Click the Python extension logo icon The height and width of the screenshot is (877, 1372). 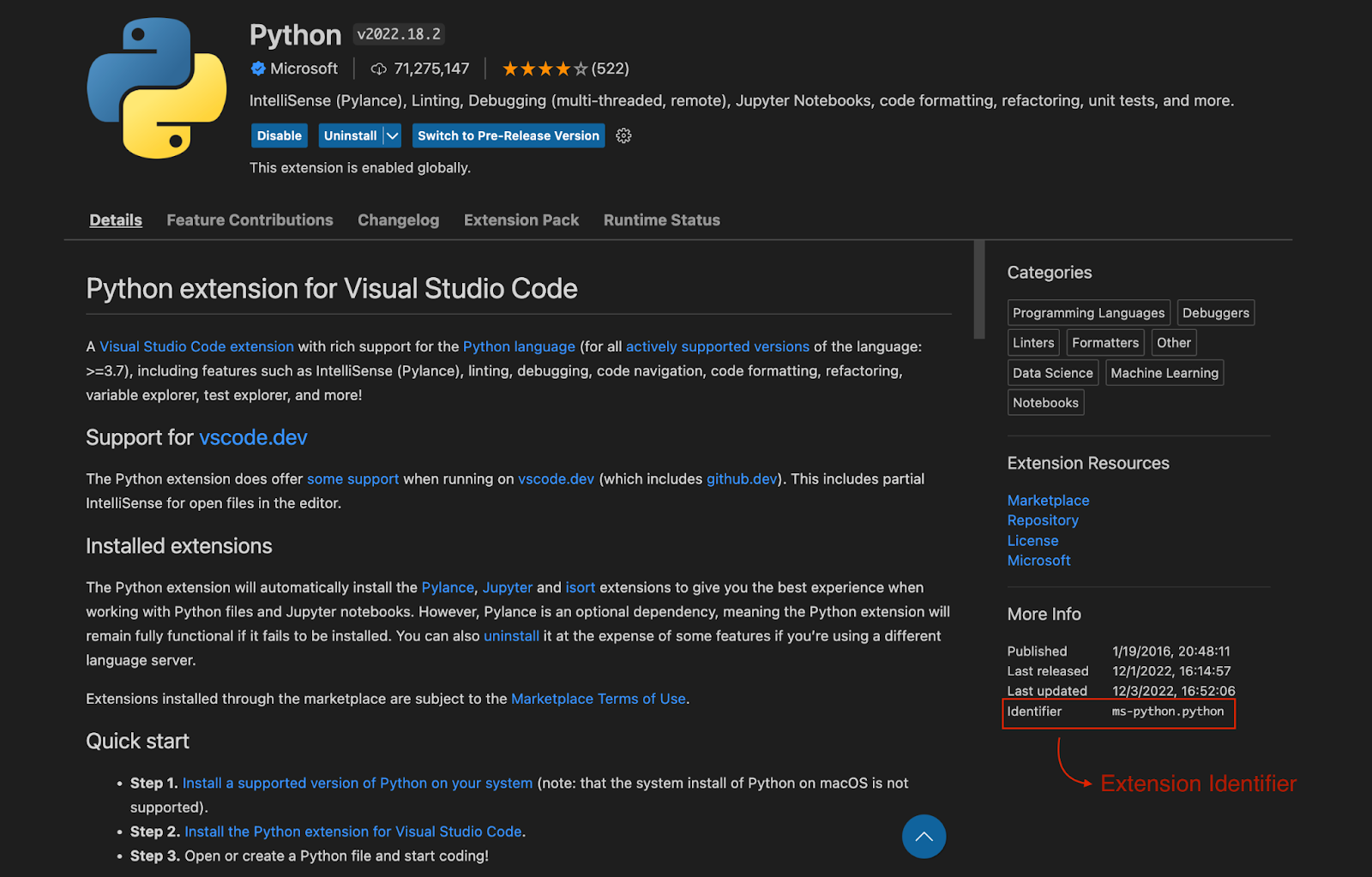pyautogui.click(x=157, y=88)
